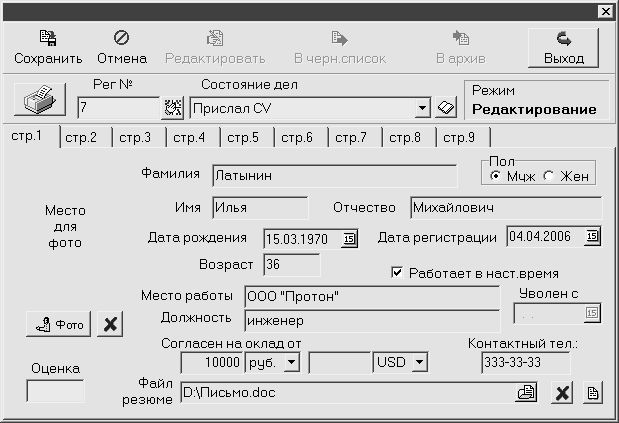The image size is (619, 423).
Task: Click the eraser icon beside Состояние дел
Action: 446,107
